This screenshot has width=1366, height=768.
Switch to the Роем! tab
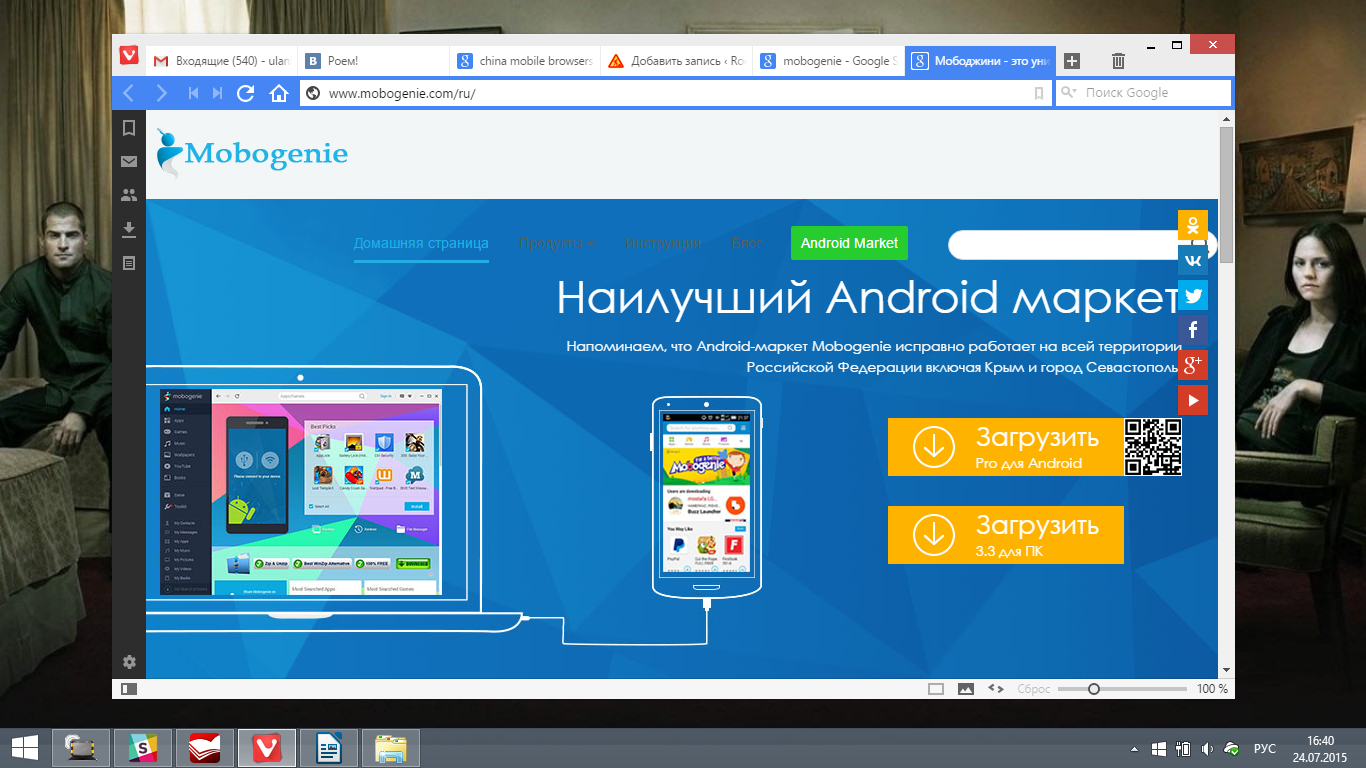373,61
